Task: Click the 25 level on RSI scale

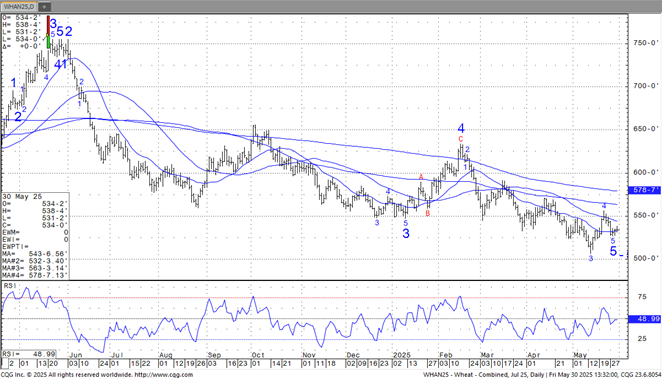Action: coord(642,339)
